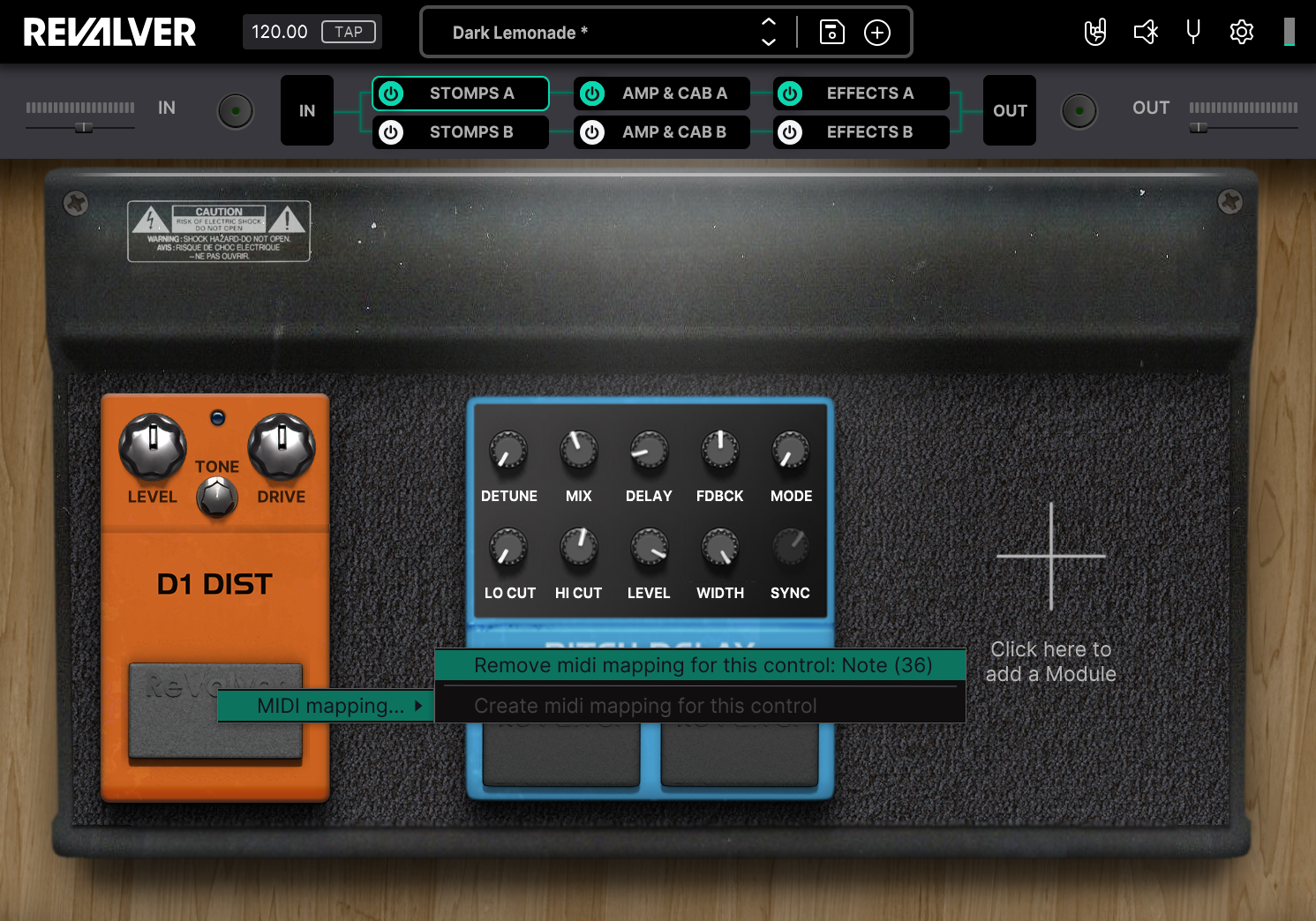Open rock hand gesture icon in header
This screenshot has height=921, width=1316.
coord(1095,33)
